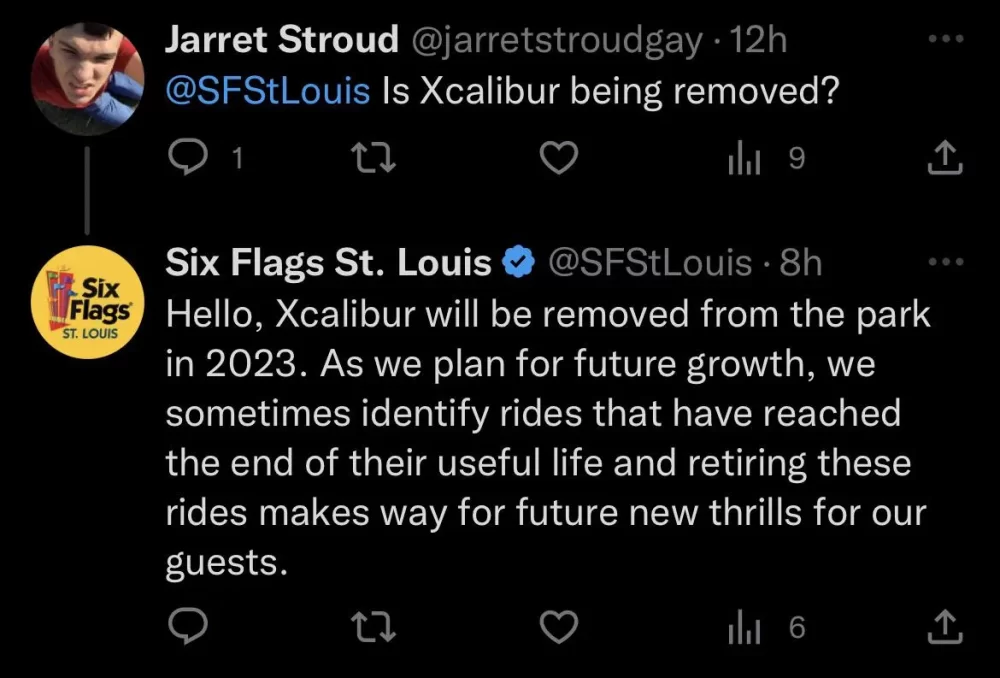Open Jarret Stroud display name link
The height and width of the screenshot is (678, 1000).
pos(281,40)
